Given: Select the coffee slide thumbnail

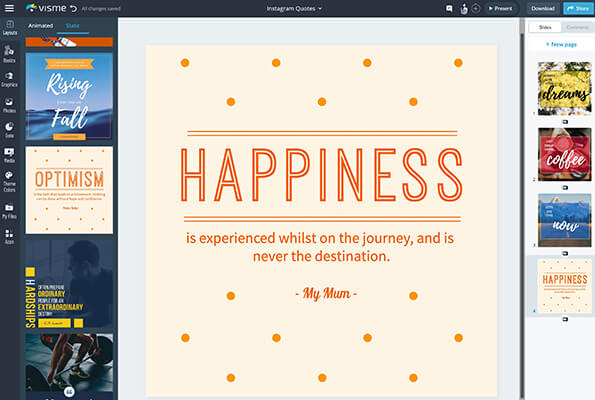Looking at the screenshot, I should tap(564, 154).
